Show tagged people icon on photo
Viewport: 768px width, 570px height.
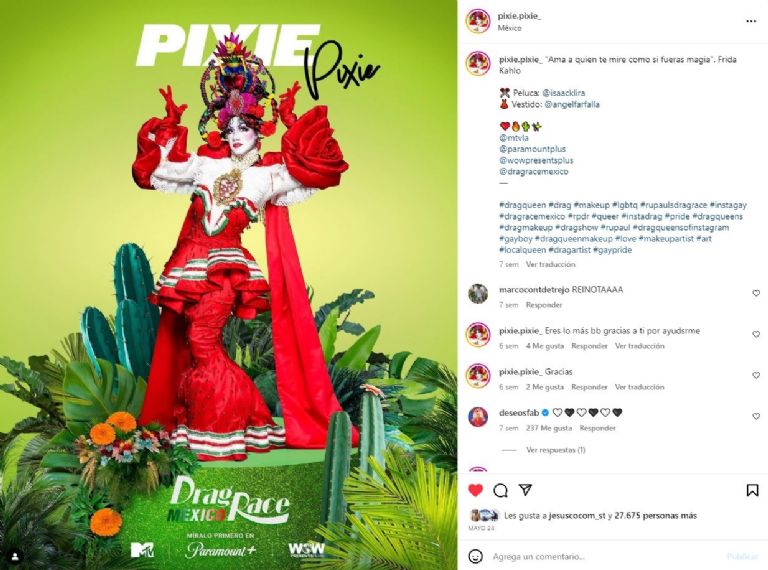click(15, 556)
